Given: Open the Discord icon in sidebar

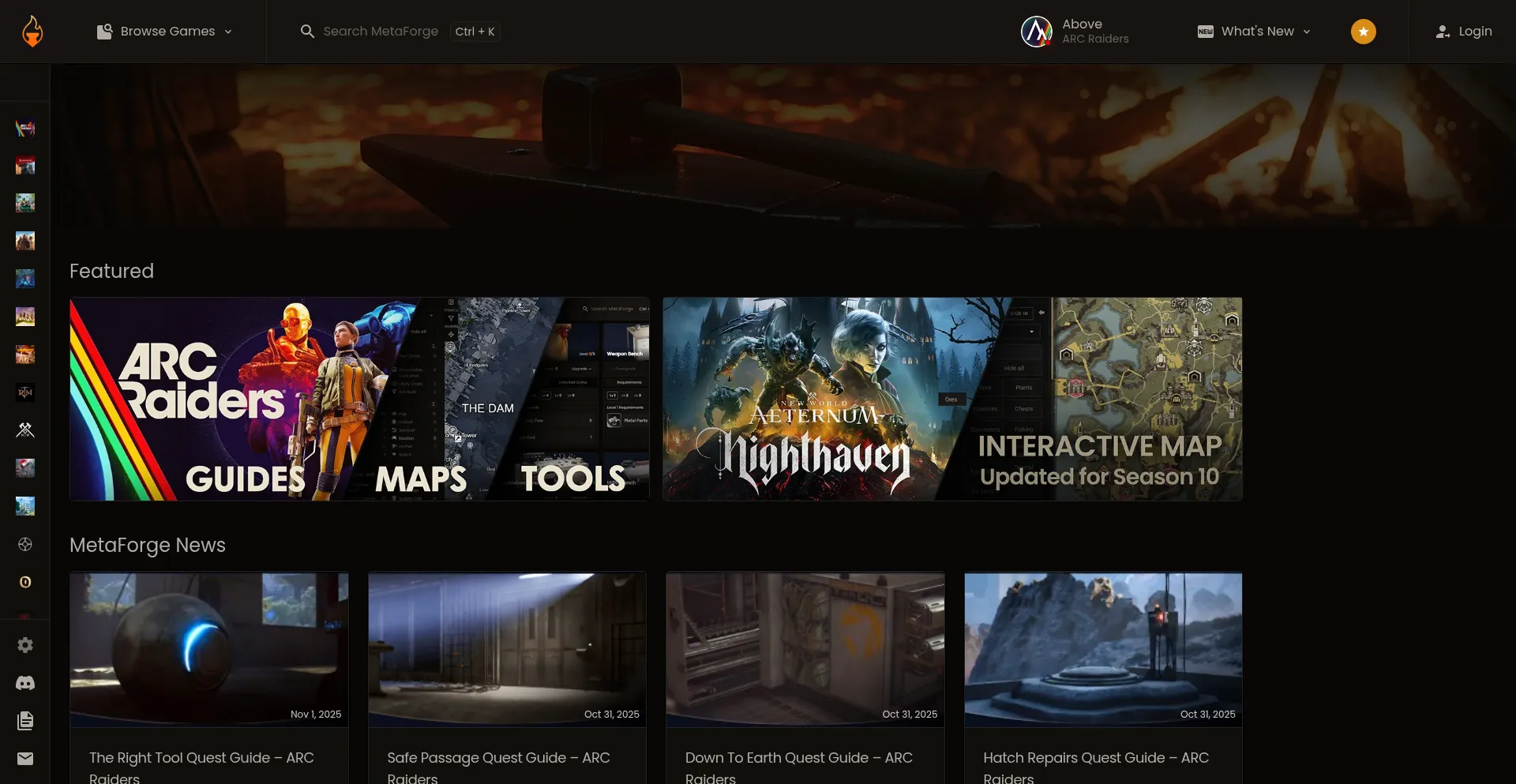Looking at the screenshot, I should (x=25, y=683).
